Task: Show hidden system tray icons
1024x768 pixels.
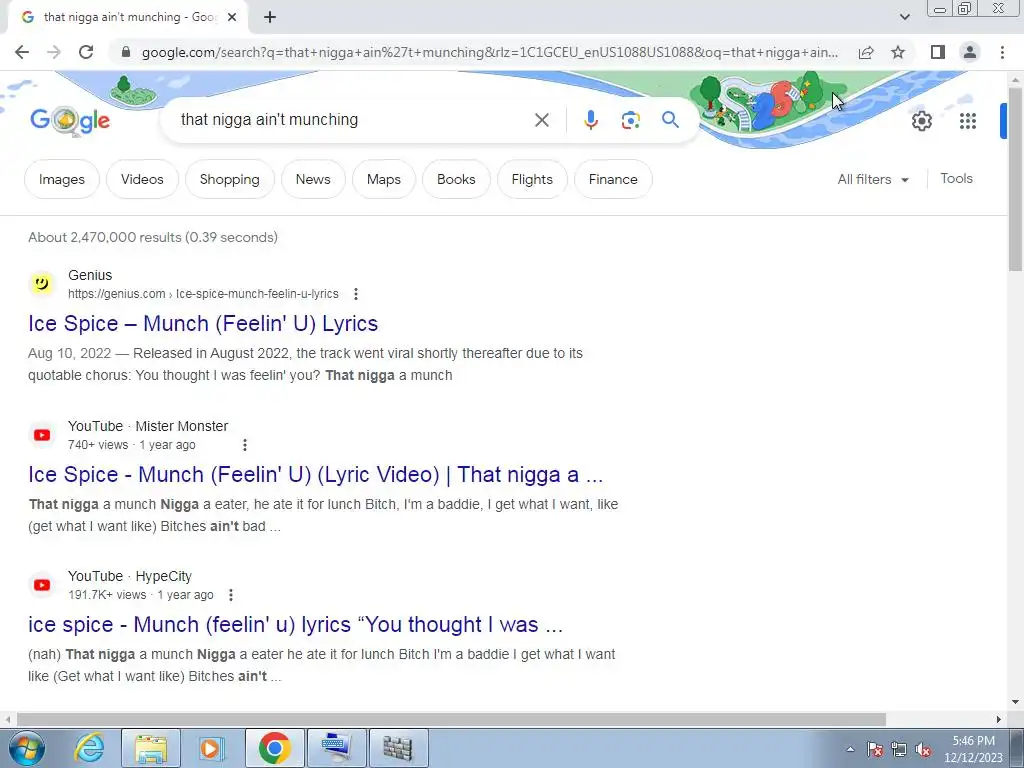Action: pyautogui.click(x=850, y=749)
